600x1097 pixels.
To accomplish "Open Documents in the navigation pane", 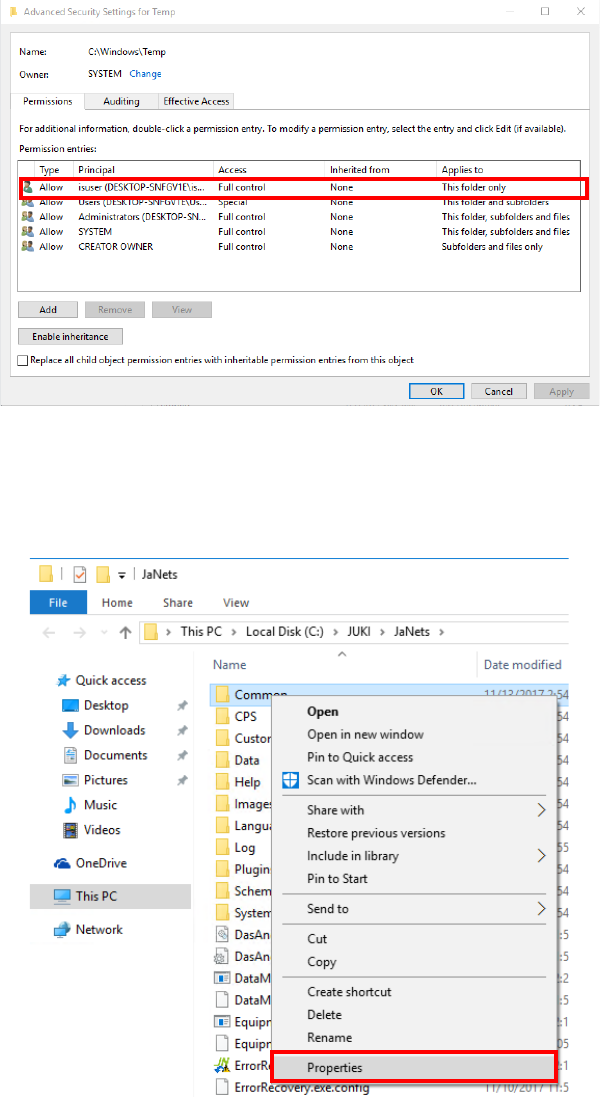I will (115, 755).
